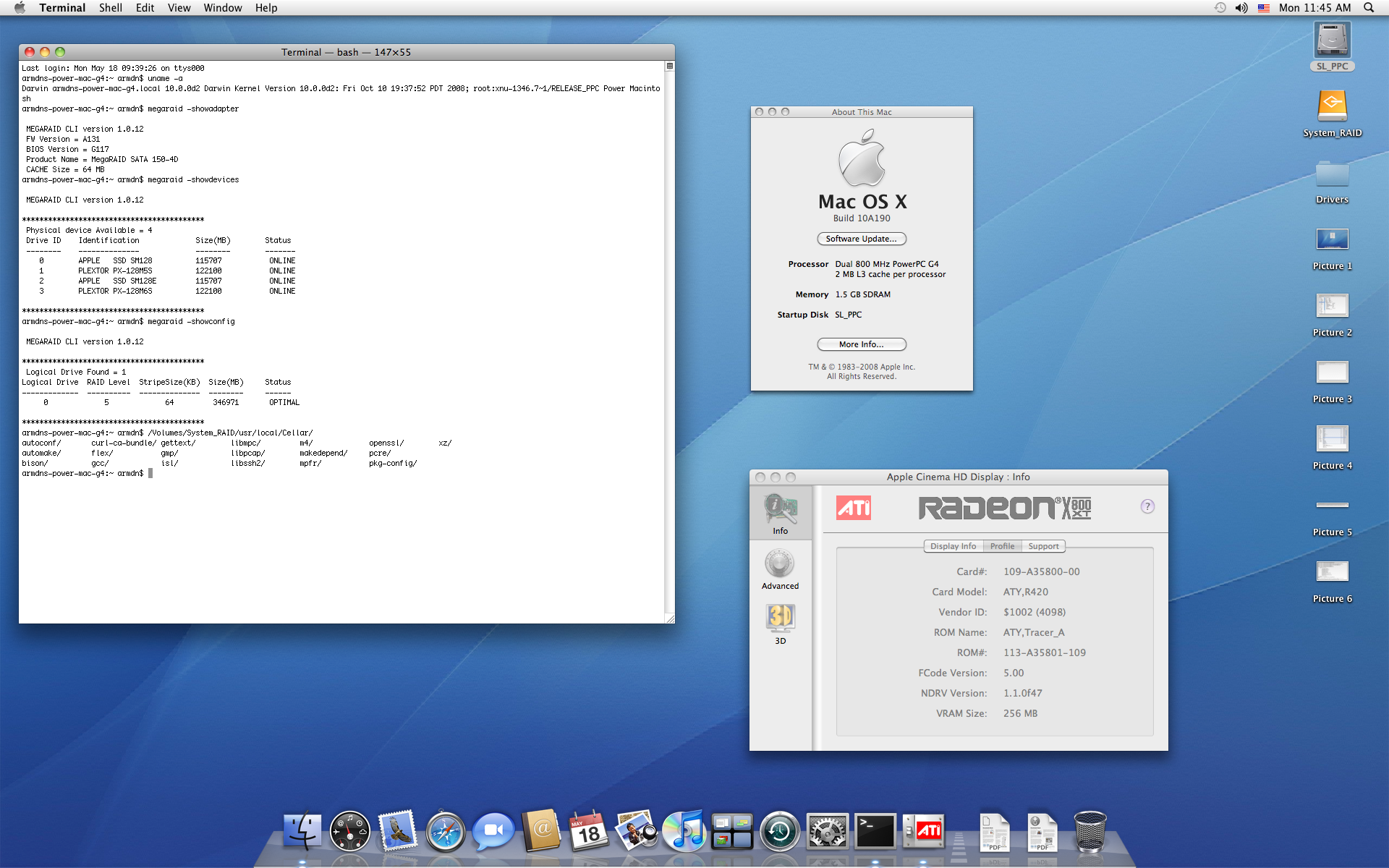The height and width of the screenshot is (868, 1389).
Task: Open the Shell menu
Action: click(110, 8)
